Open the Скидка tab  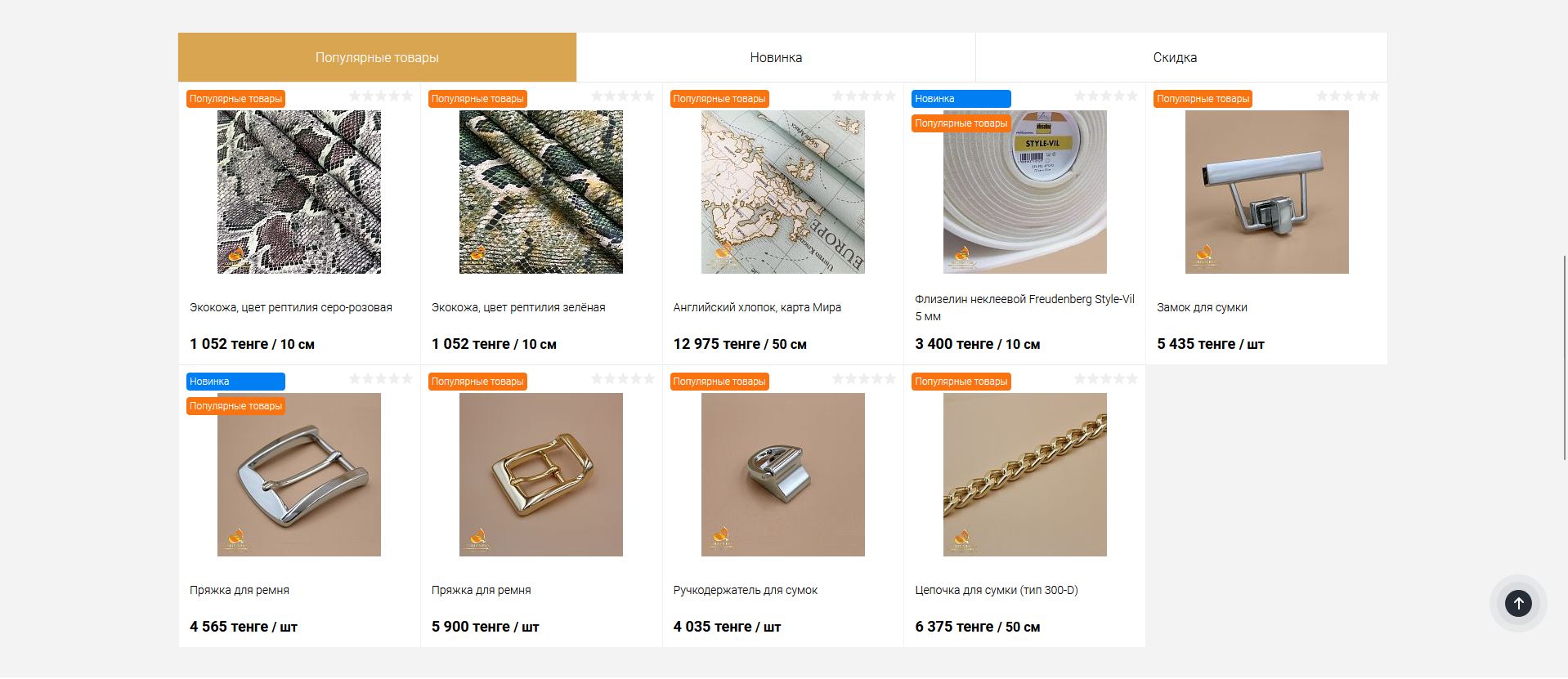[x=1175, y=57]
